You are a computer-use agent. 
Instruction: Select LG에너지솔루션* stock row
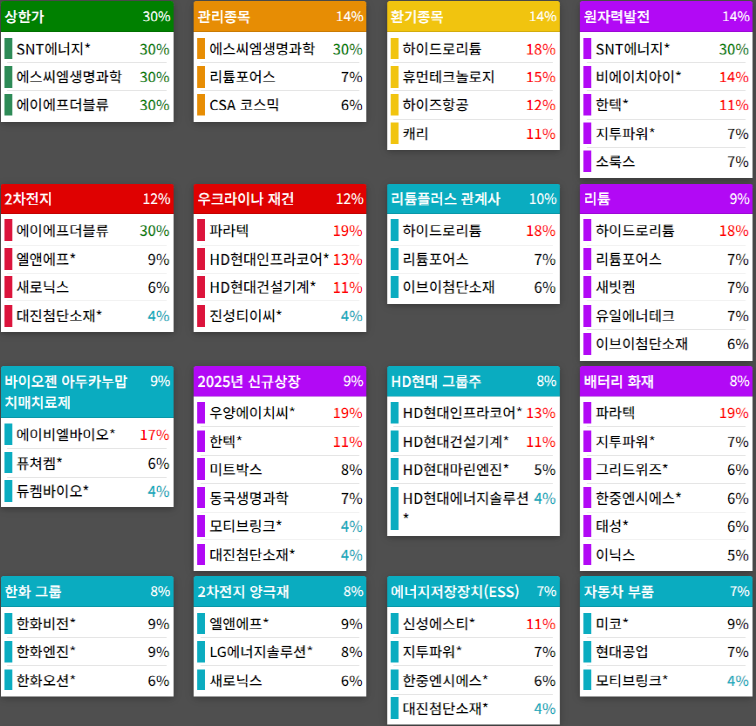coord(280,652)
